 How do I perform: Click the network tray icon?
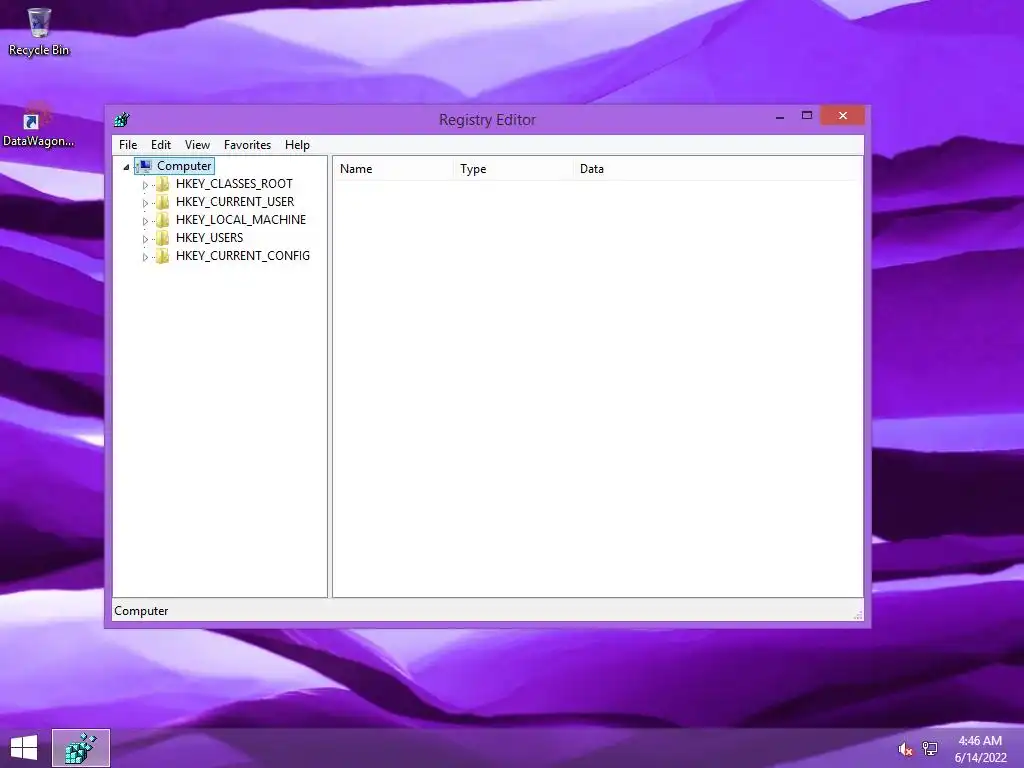(930, 749)
